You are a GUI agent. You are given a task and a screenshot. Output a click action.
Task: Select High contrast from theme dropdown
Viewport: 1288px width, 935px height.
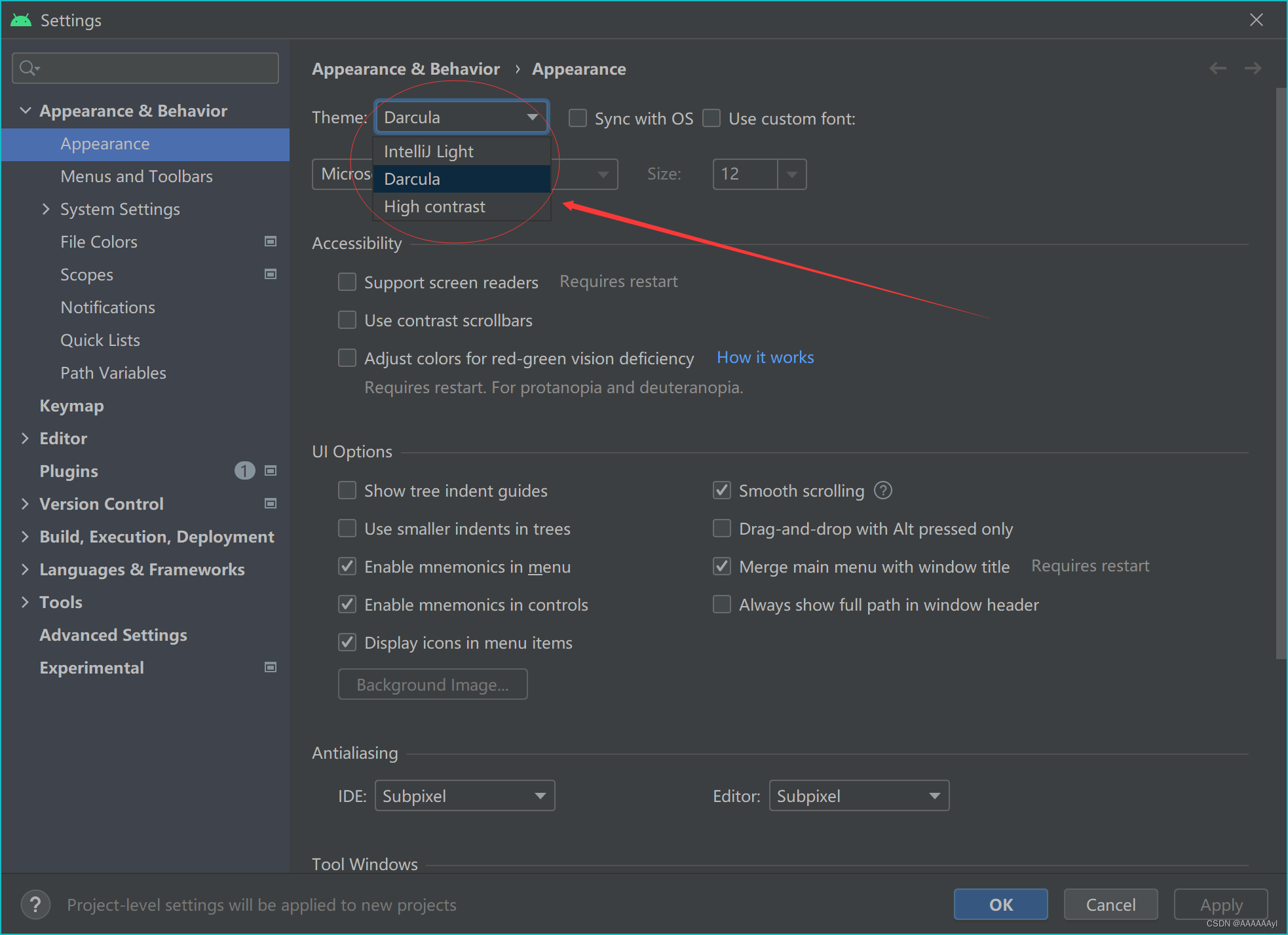pyautogui.click(x=434, y=206)
